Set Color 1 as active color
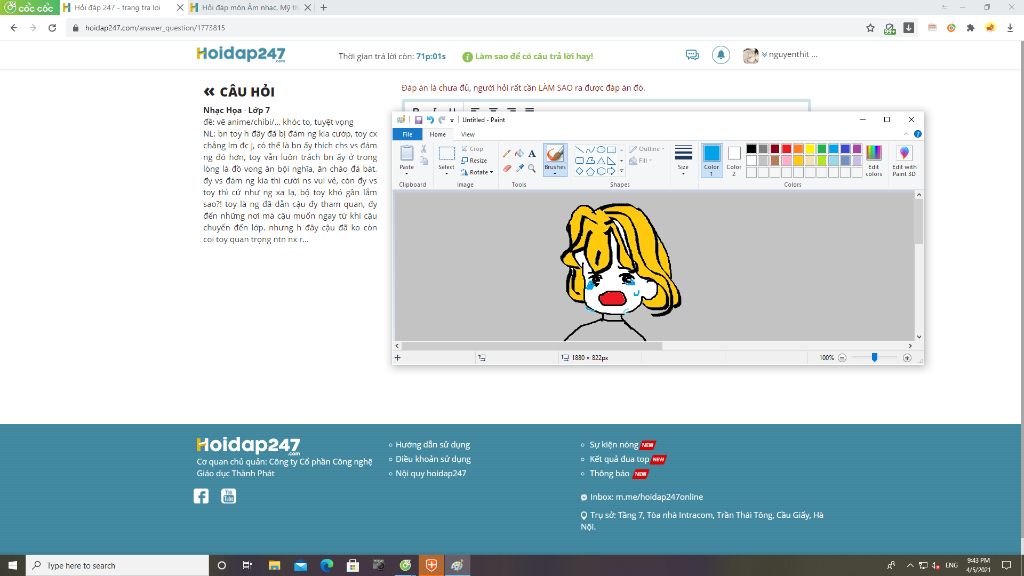This screenshot has width=1024, height=576. coord(711,158)
